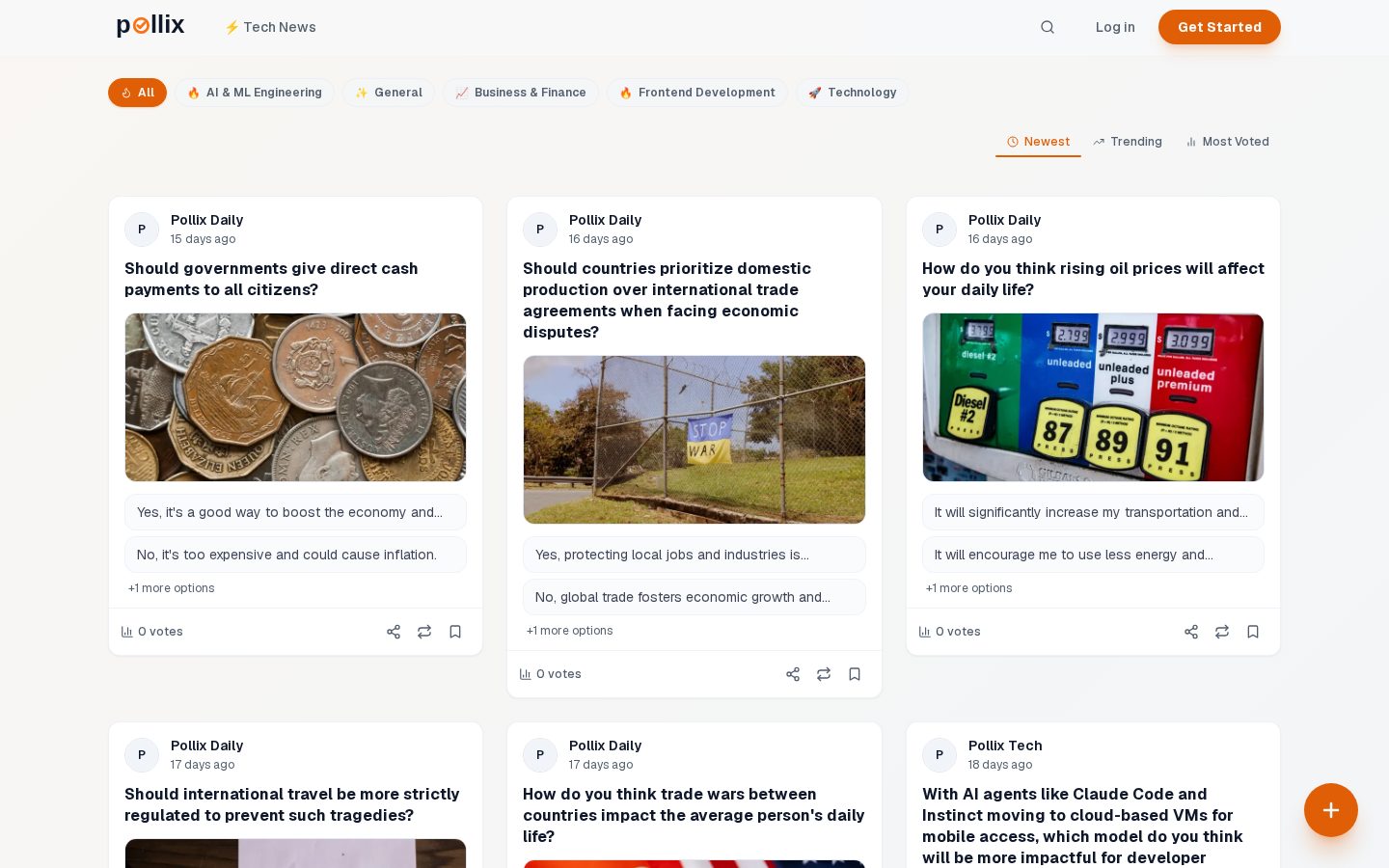Viewport: 1389px width, 868px height.
Task: Open 'How do you think rising oil prices' title
Action: click(x=1093, y=279)
